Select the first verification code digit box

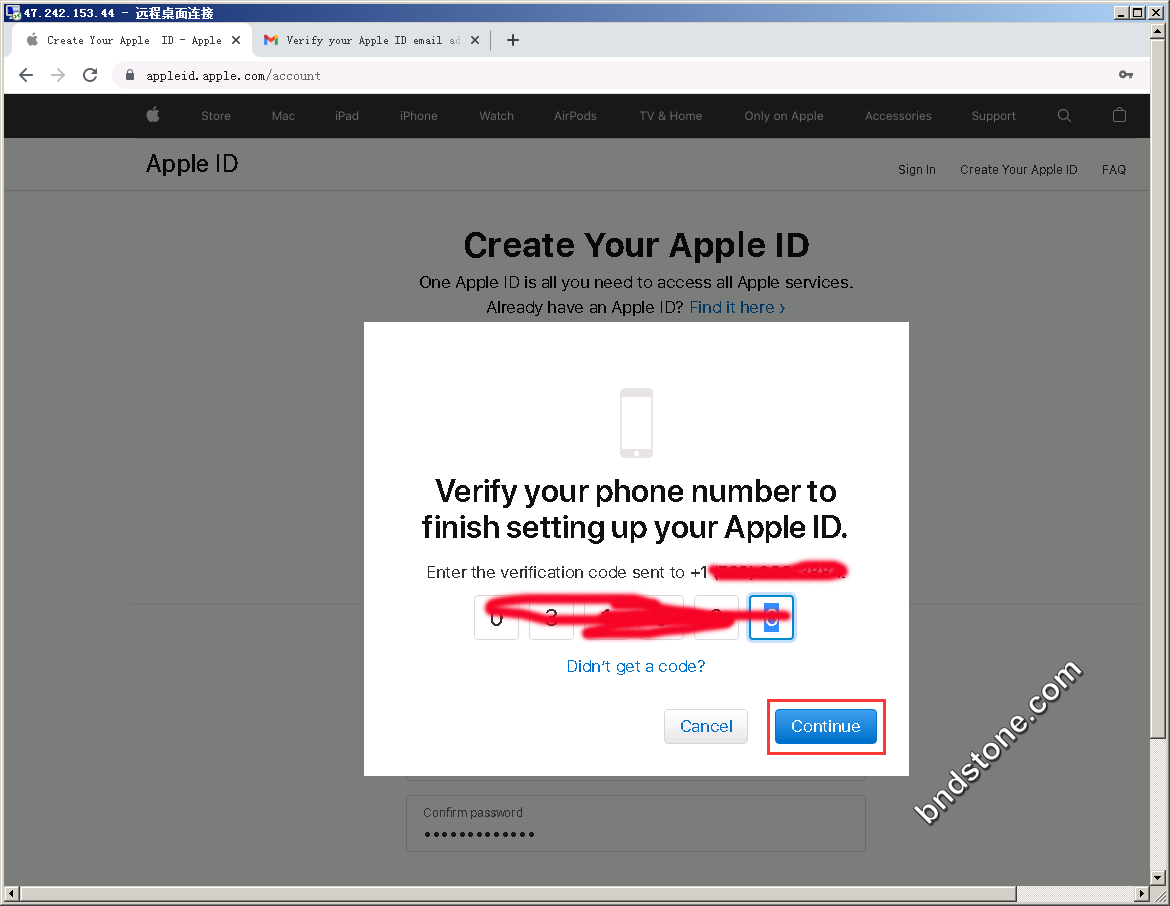[496, 617]
